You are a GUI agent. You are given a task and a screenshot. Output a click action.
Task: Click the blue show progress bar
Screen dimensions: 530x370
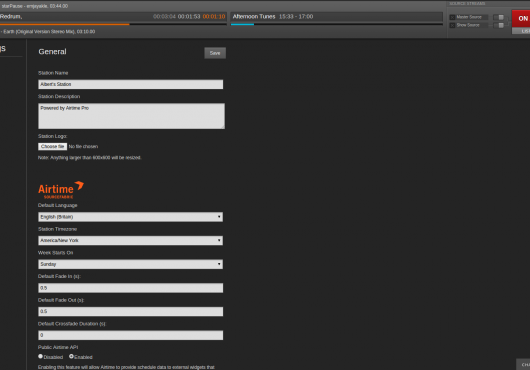click(x=242, y=24)
